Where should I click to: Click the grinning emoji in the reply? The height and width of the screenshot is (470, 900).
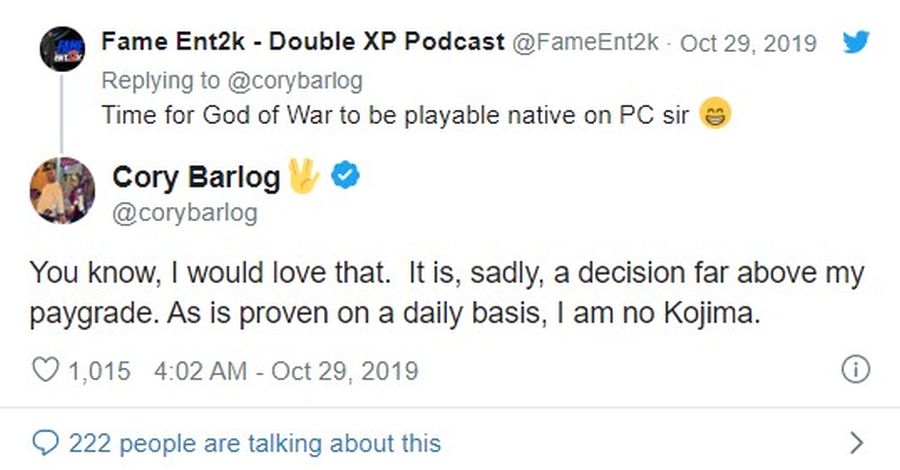715,114
